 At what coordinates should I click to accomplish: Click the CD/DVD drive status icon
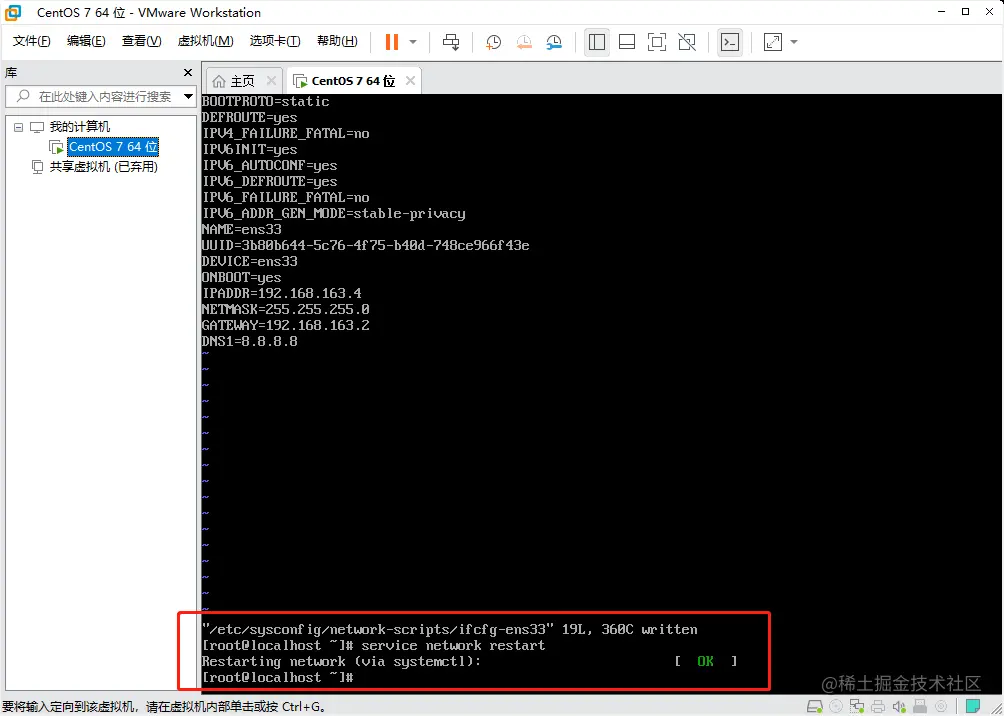click(x=836, y=707)
